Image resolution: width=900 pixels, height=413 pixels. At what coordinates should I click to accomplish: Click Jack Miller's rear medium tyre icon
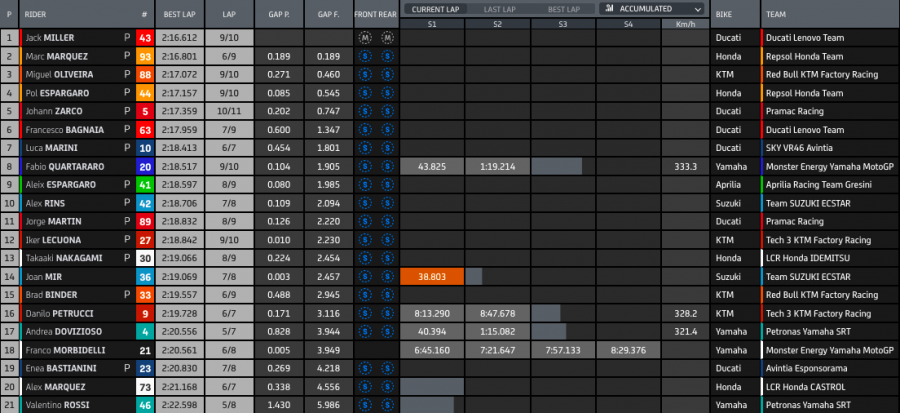[x=386, y=38]
